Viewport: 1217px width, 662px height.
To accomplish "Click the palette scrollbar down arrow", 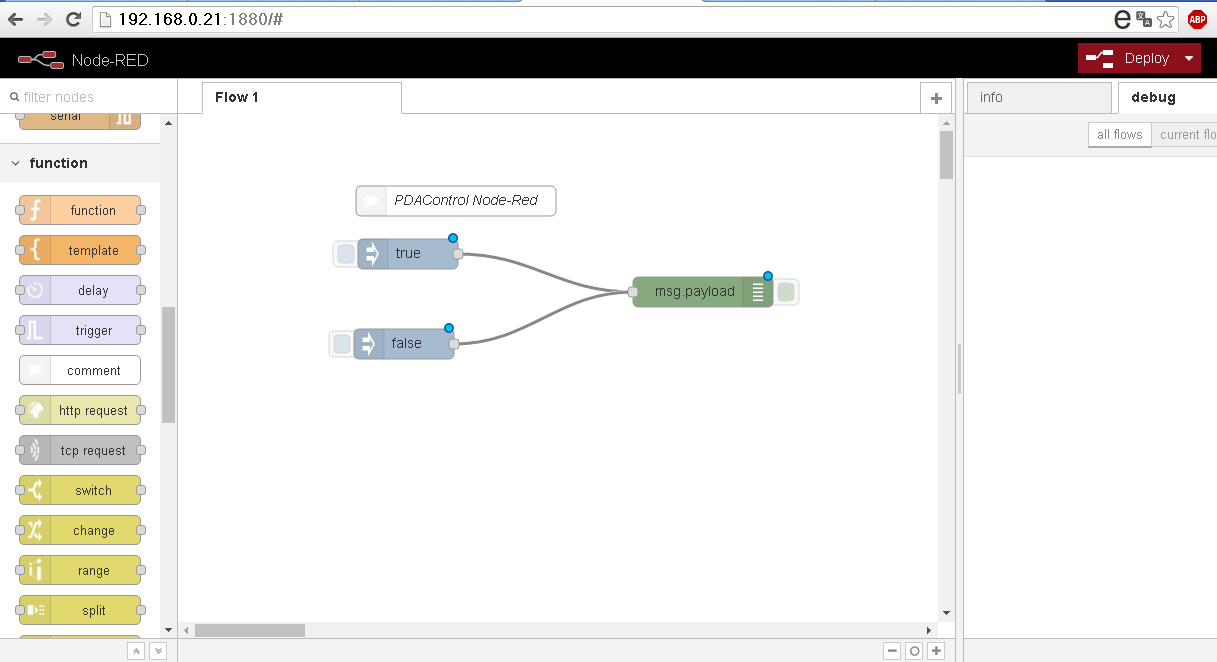I will (168, 630).
